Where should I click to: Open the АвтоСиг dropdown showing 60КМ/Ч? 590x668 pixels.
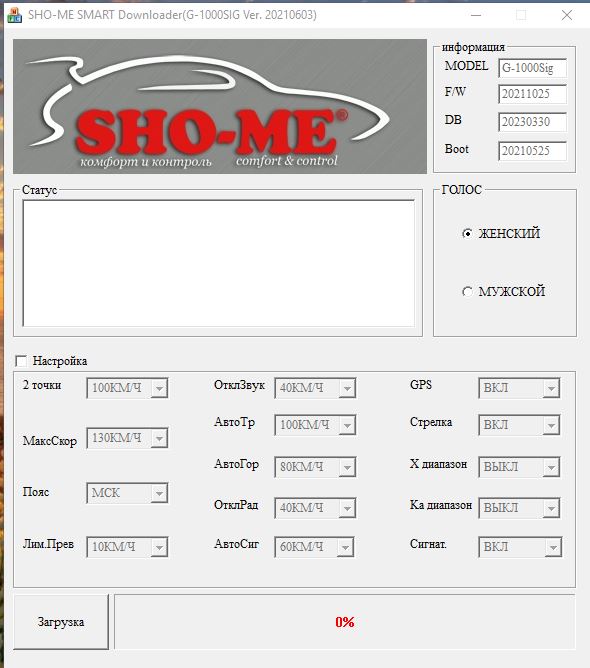pyautogui.click(x=314, y=547)
